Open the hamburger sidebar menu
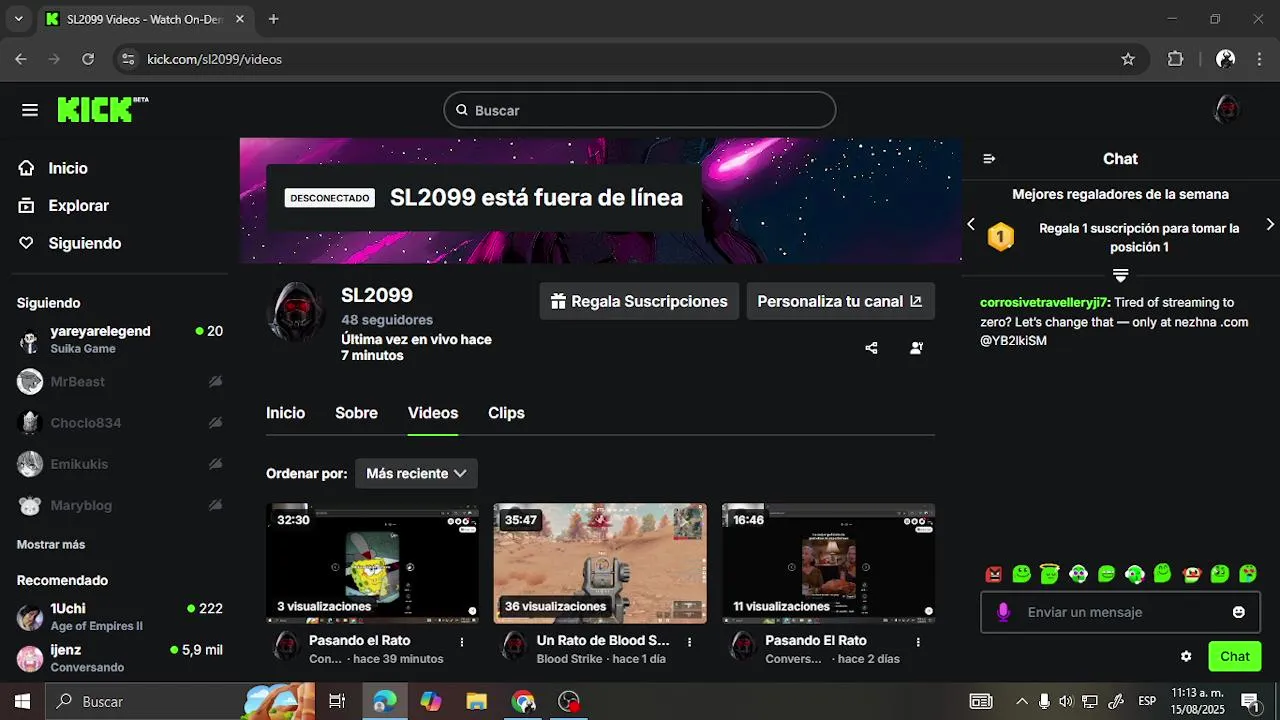1280x720 pixels. tap(30, 110)
